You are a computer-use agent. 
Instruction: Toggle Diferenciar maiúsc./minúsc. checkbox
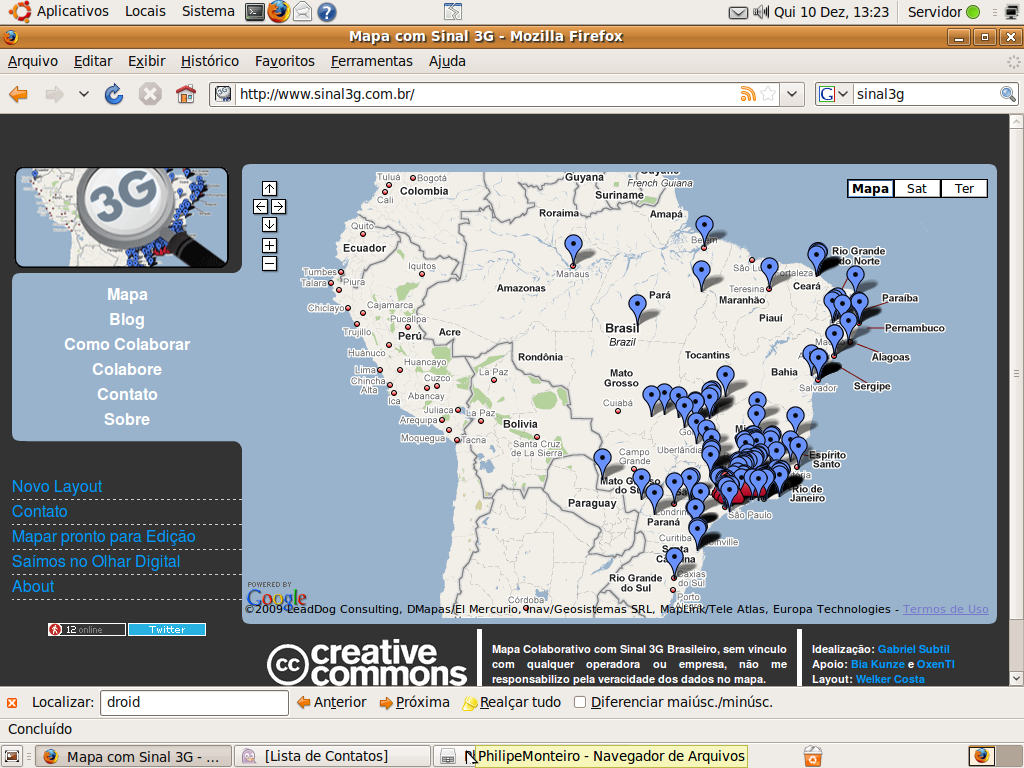coord(579,702)
